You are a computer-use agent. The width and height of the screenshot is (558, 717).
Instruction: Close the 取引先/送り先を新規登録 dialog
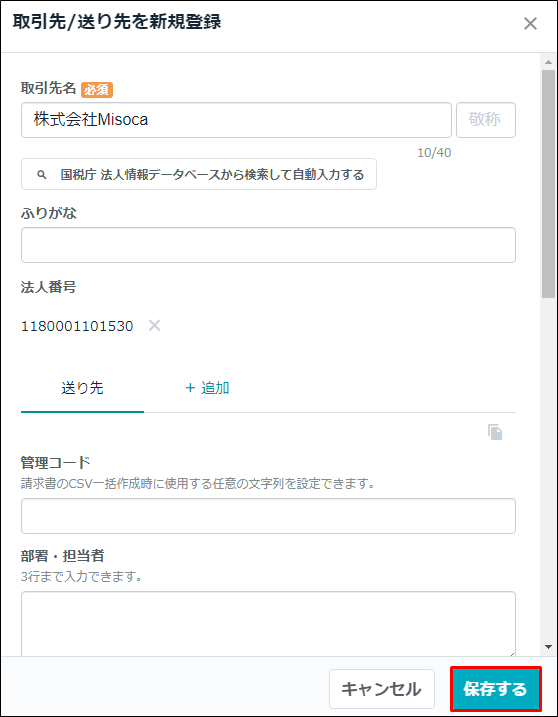point(530,23)
